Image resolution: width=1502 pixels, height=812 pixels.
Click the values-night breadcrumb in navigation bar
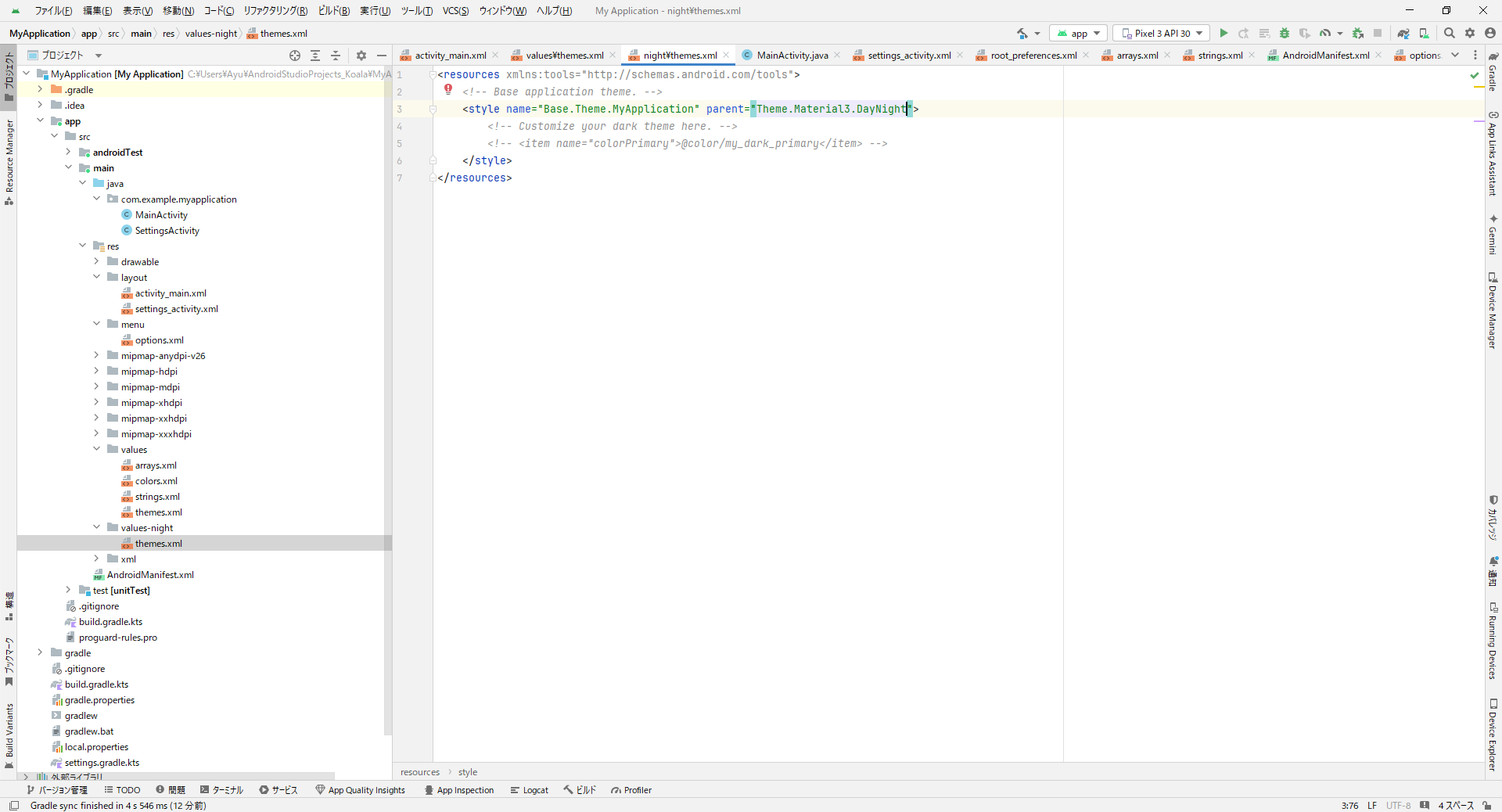(210, 34)
